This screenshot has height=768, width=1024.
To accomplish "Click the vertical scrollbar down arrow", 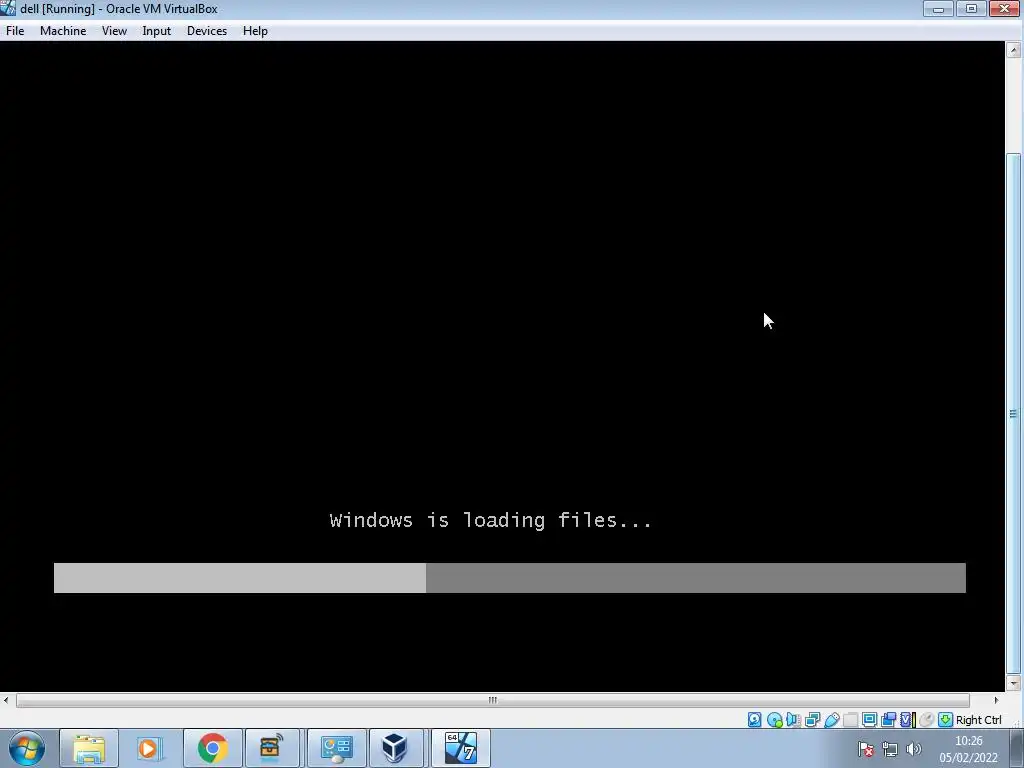I will click(x=1014, y=683).
